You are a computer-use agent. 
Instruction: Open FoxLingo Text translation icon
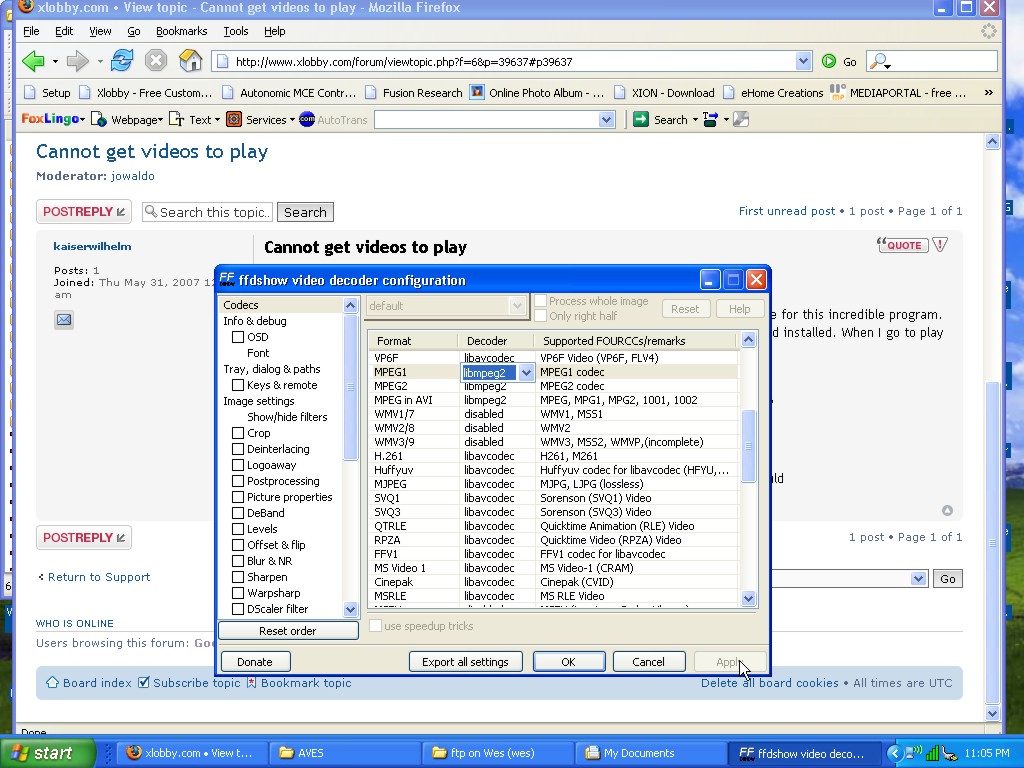[x=176, y=119]
